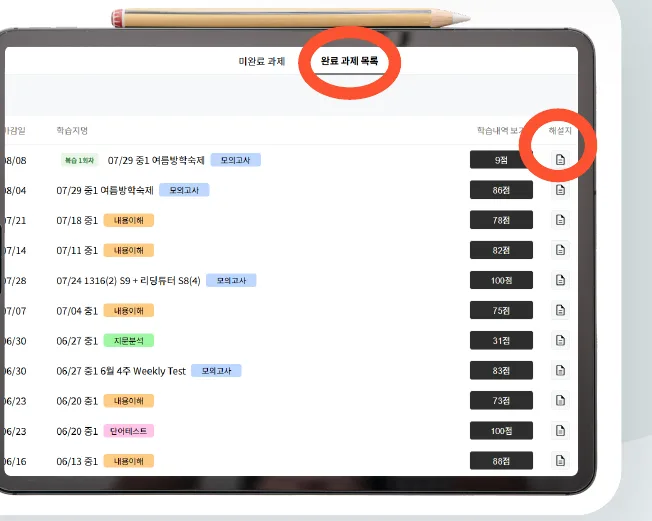Click the 학습지명 column header
This screenshot has width=652, height=521.
[72, 131]
